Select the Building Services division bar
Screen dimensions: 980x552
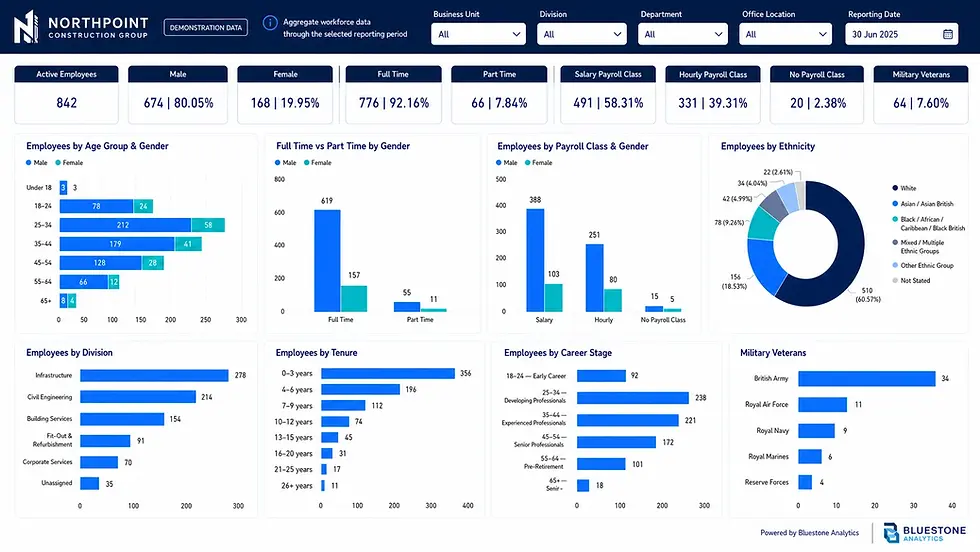tap(122, 419)
